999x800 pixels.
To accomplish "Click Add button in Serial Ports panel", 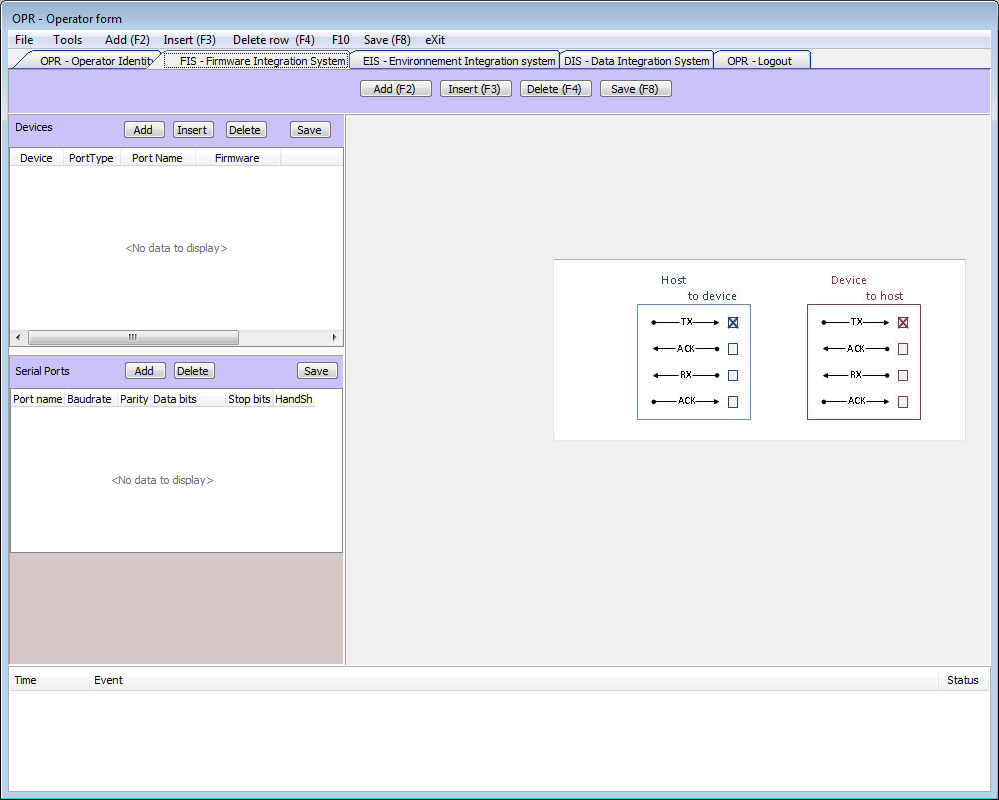I will tap(144, 371).
